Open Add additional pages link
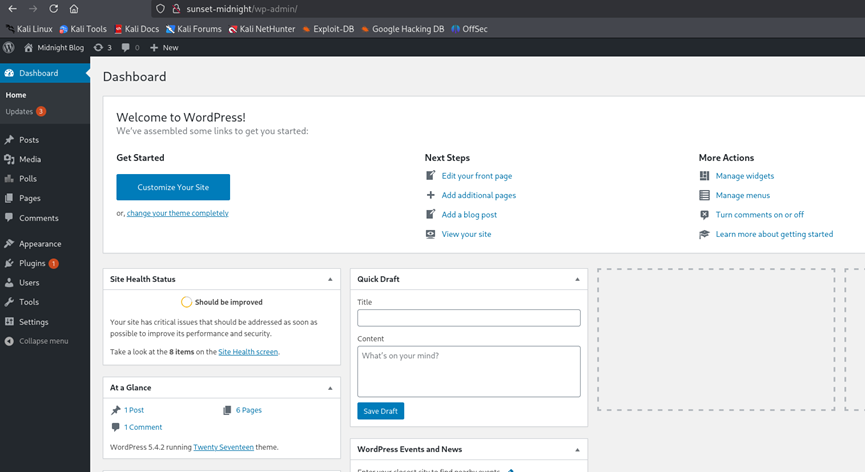The height and width of the screenshot is (472, 865). coord(479,195)
